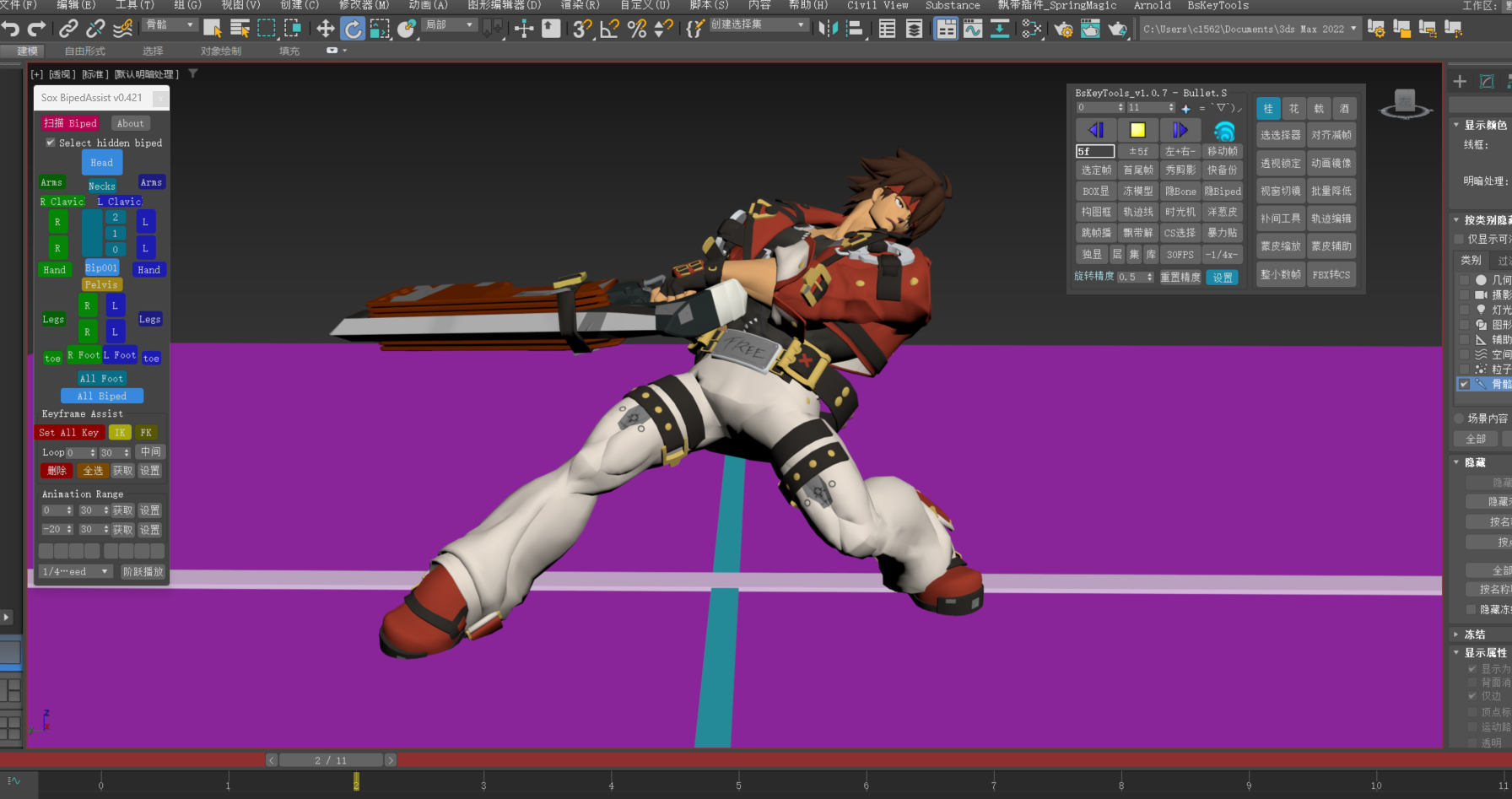Open the Arnold menu
The image size is (1512, 799).
point(1152,5)
